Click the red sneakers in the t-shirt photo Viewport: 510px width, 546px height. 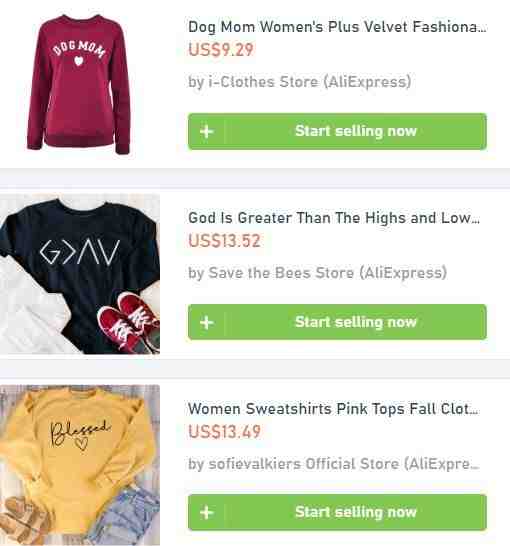128,322
